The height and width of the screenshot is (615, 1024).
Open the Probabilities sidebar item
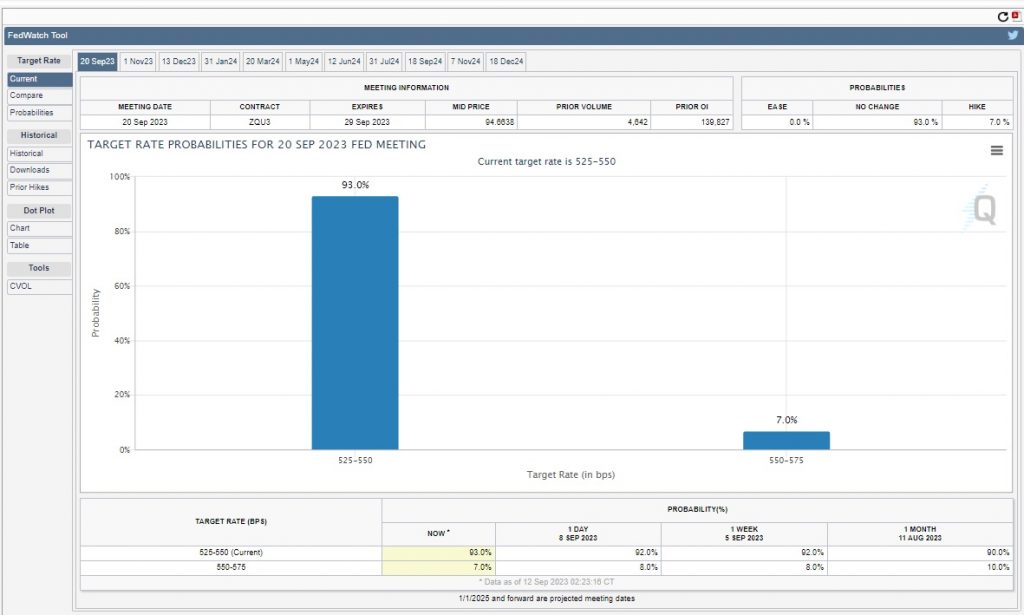40,112
